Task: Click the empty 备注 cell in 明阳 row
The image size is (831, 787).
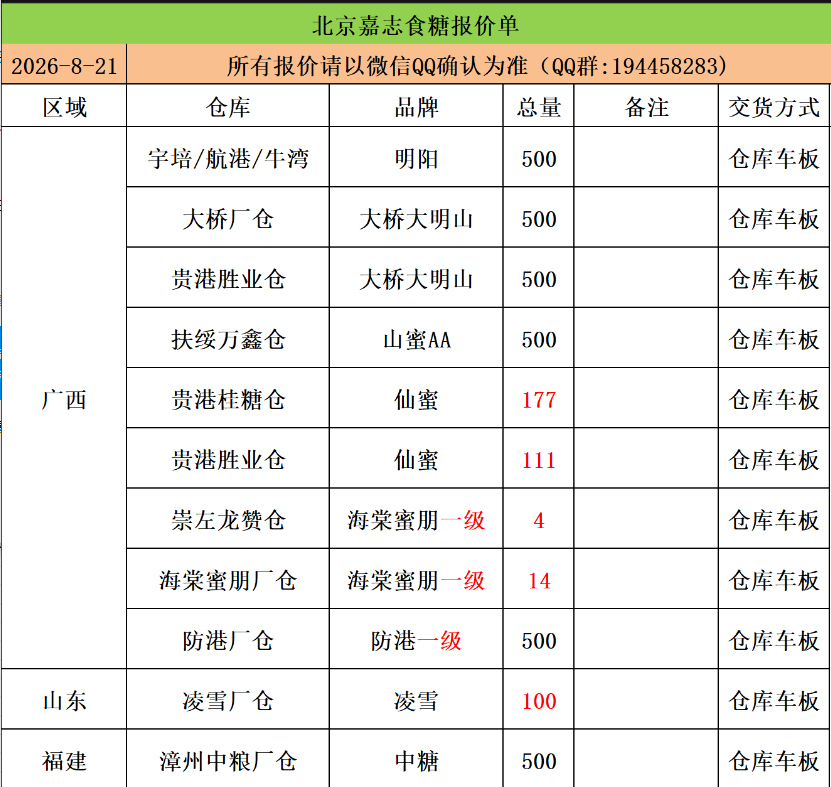Action: click(x=646, y=158)
